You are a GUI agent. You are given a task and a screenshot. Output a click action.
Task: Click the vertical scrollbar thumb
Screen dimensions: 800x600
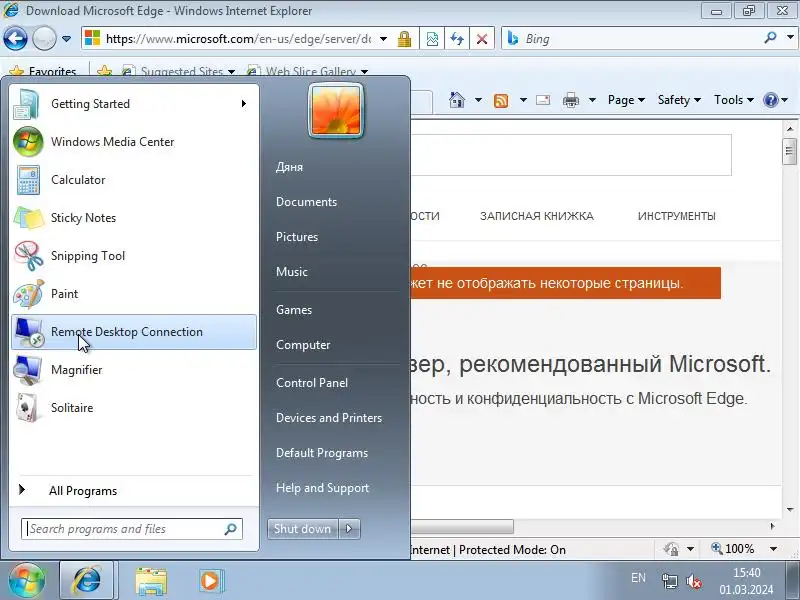pos(789,151)
